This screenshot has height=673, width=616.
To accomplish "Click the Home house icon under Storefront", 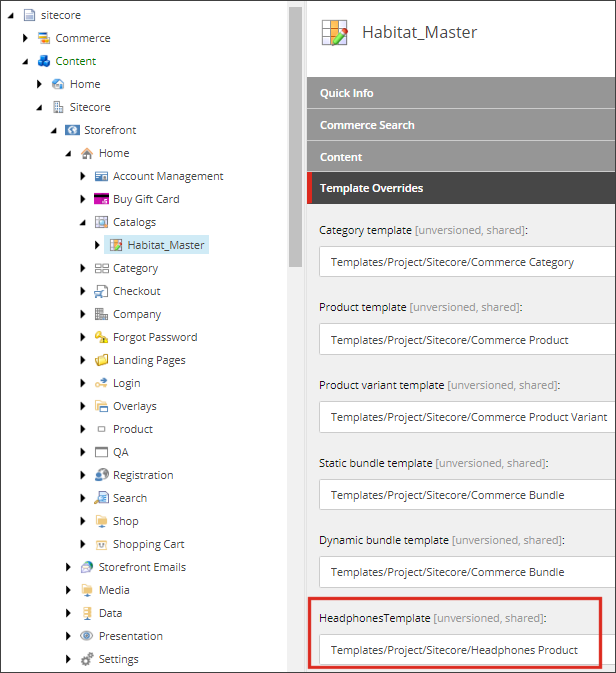I will 87,153.
